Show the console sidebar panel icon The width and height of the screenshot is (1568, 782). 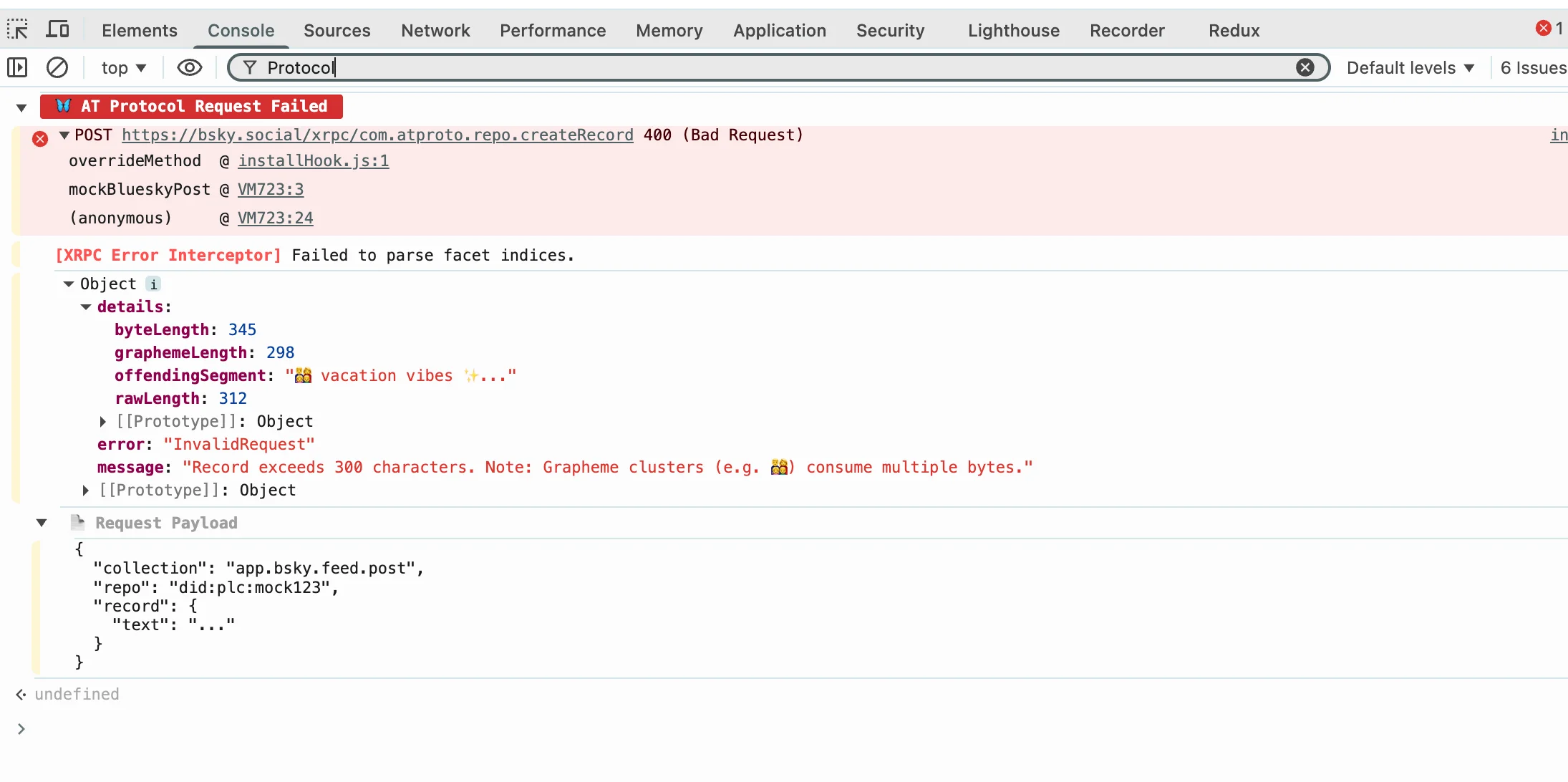17,67
